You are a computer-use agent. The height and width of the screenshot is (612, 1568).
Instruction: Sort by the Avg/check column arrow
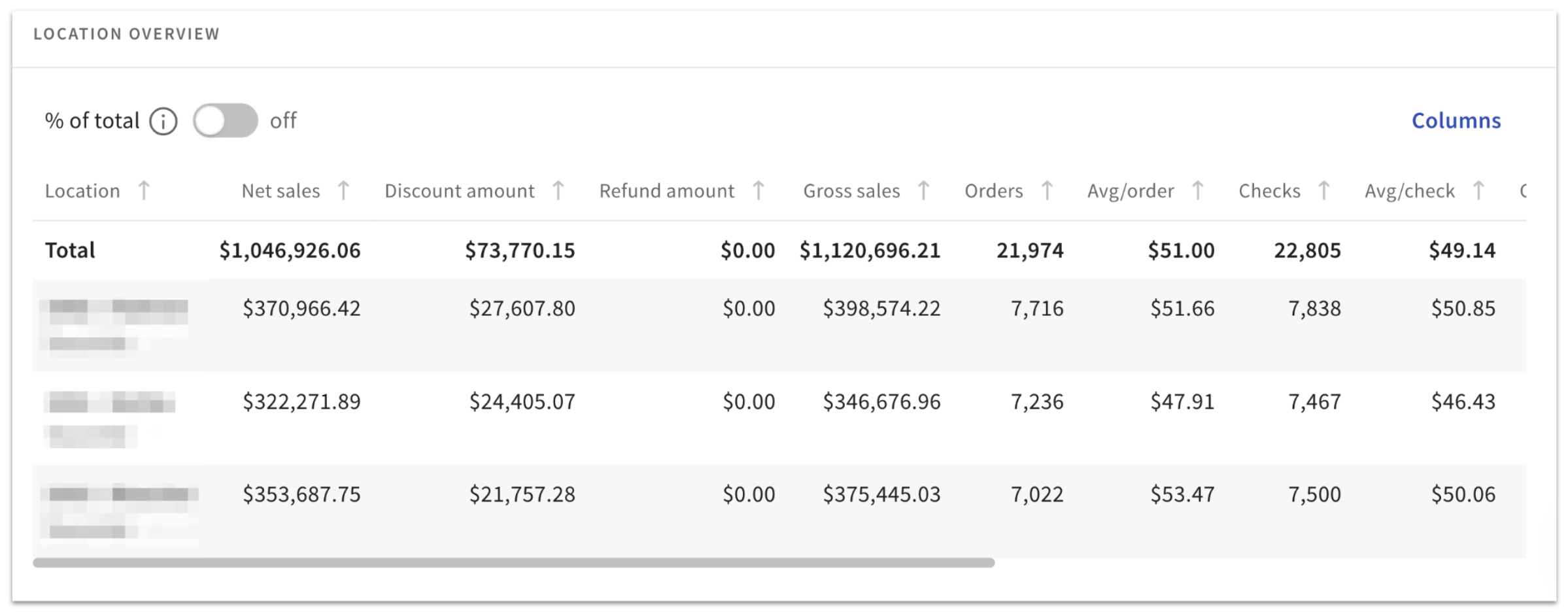pyautogui.click(x=1479, y=190)
